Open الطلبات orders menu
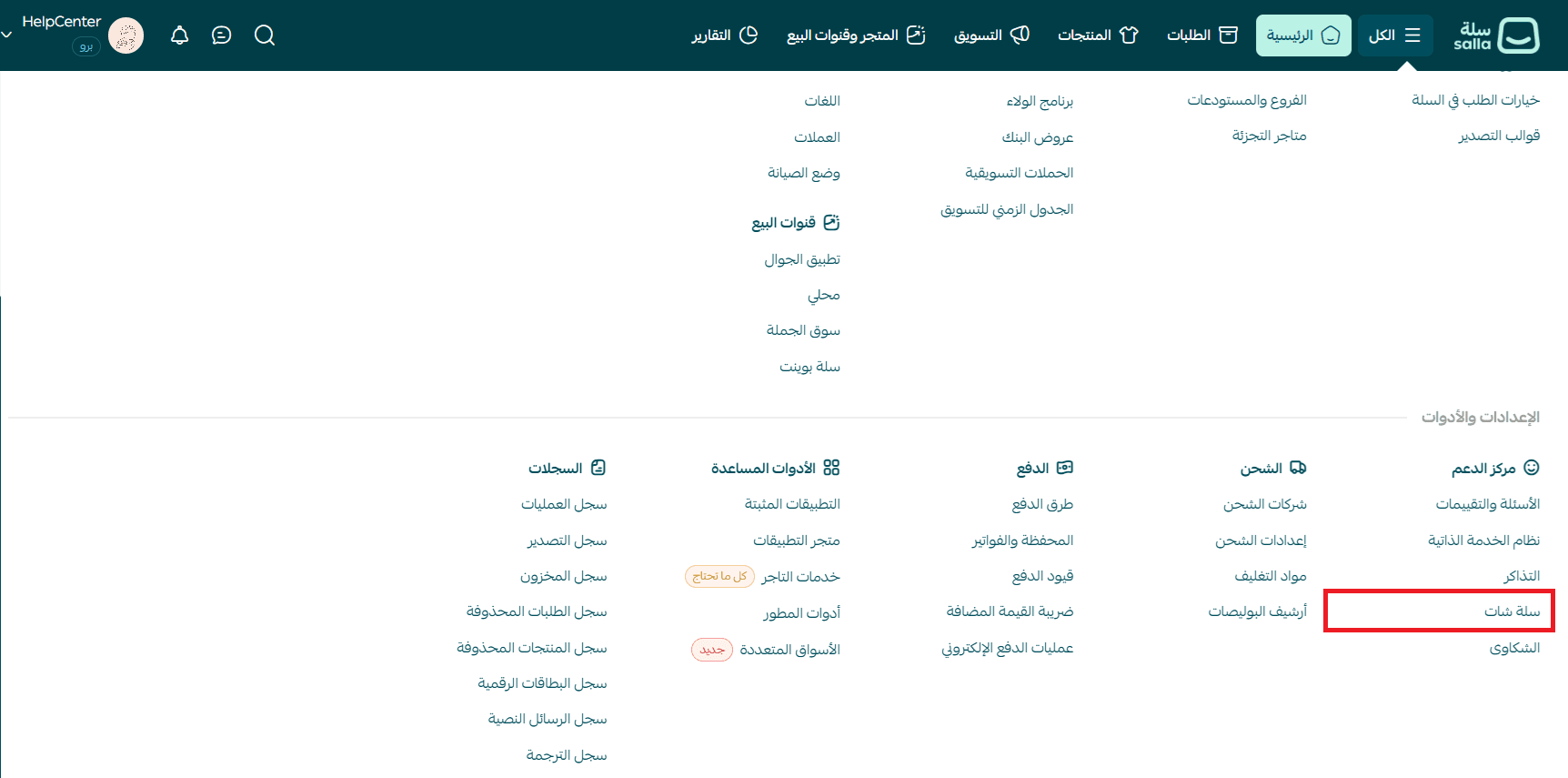The height and width of the screenshot is (778, 1568). tap(1202, 35)
